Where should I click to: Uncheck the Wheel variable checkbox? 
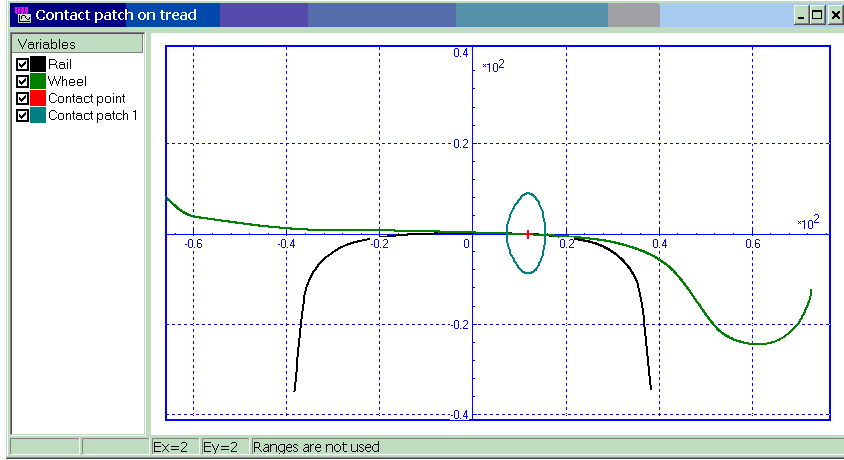[22, 82]
